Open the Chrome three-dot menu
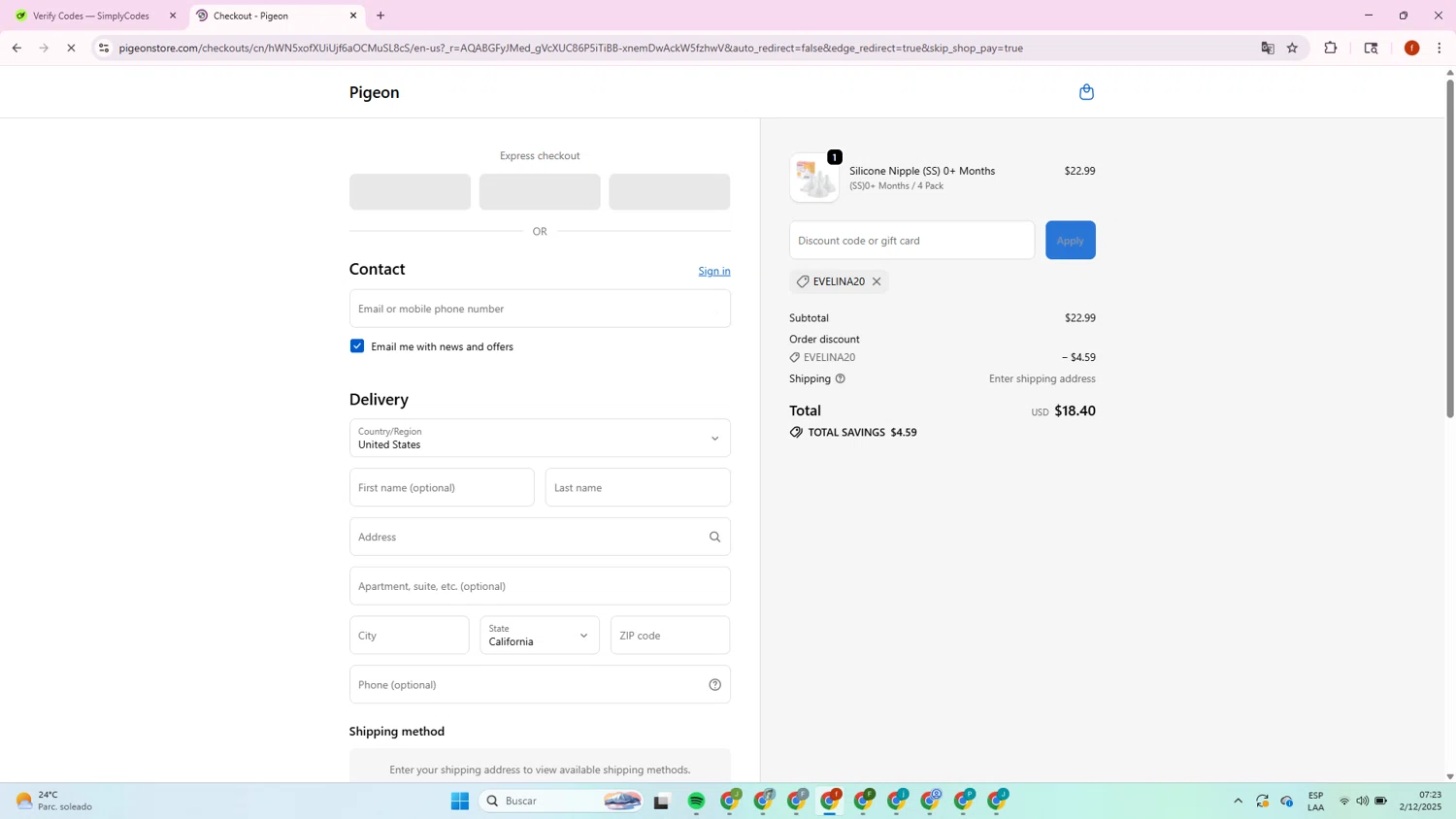 [x=1439, y=48]
